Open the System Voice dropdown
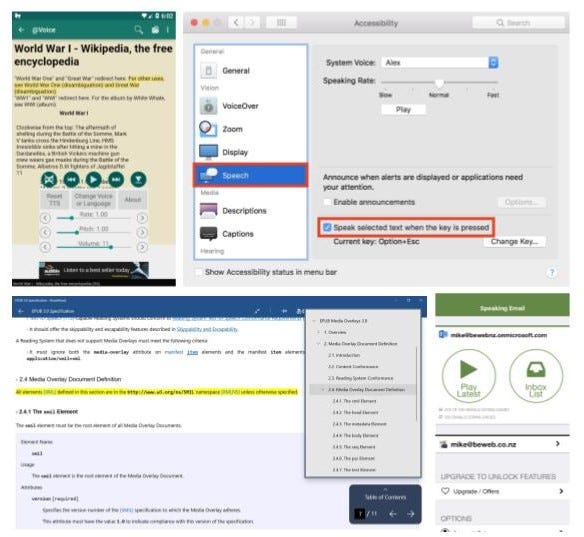 pyautogui.click(x=440, y=63)
